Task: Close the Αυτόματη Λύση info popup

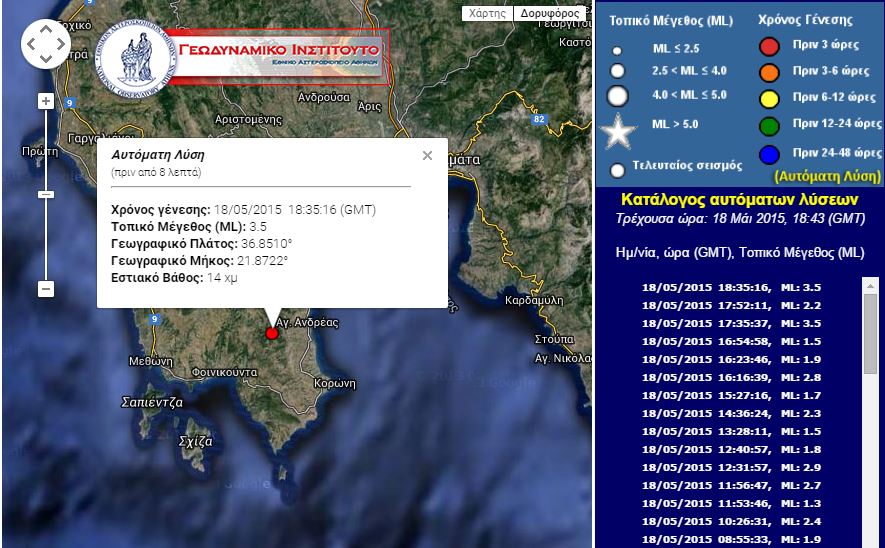Action: tap(427, 156)
